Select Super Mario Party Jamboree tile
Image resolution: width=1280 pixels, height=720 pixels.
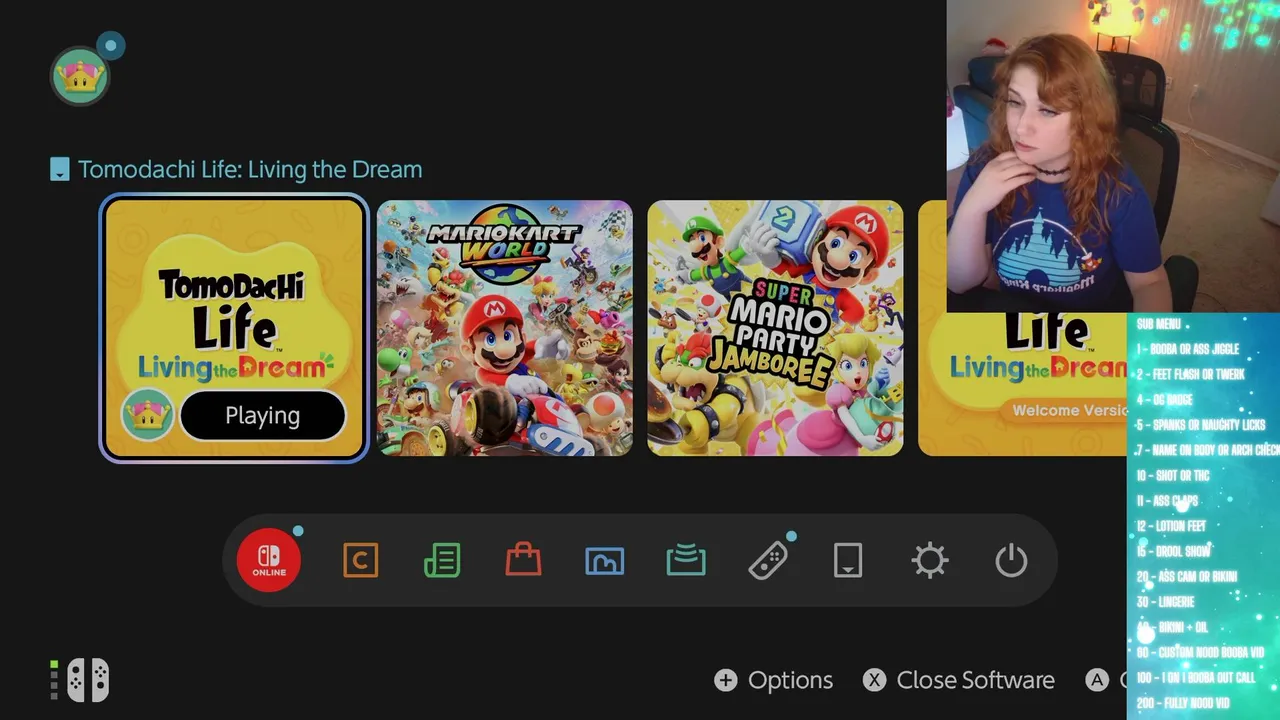click(775, 328)
